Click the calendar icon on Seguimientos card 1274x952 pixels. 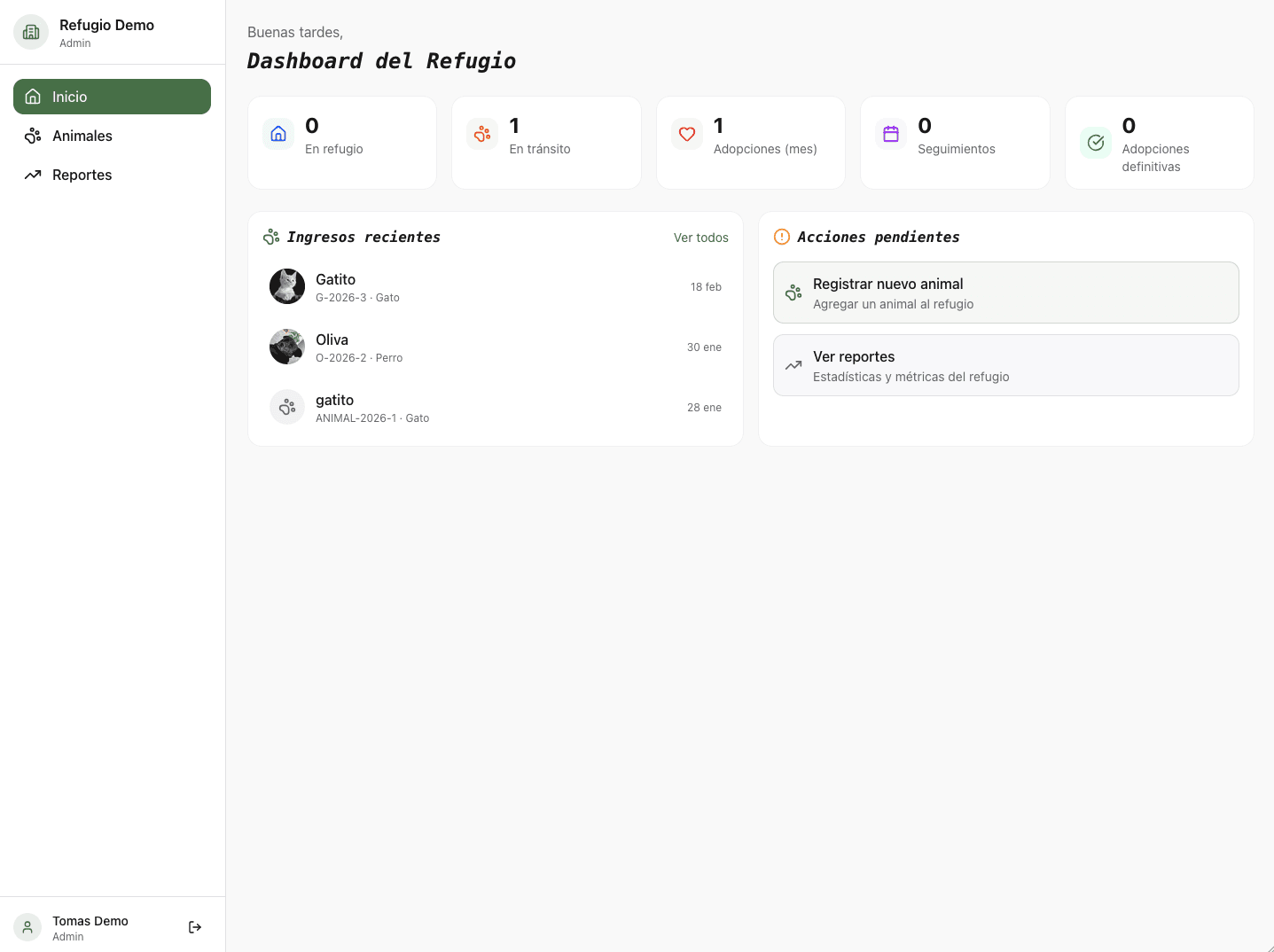(890, 134)
